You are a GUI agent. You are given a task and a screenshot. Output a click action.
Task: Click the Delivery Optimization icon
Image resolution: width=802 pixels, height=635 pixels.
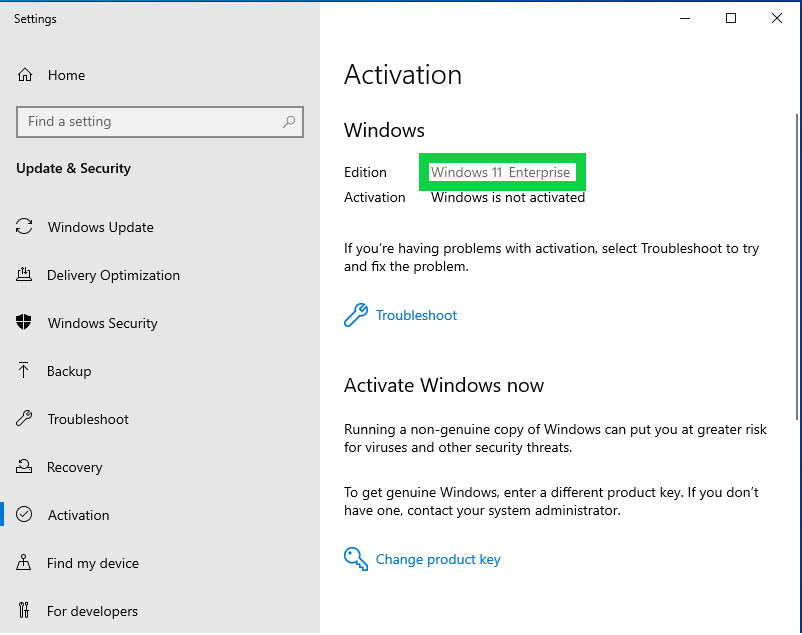pos(24,275)
